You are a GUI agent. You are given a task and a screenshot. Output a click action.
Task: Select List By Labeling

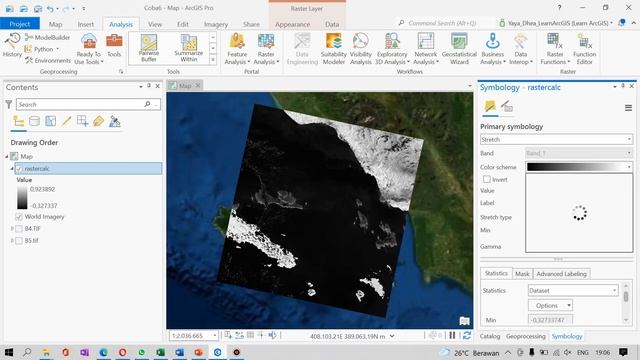[x=98, y=121]
